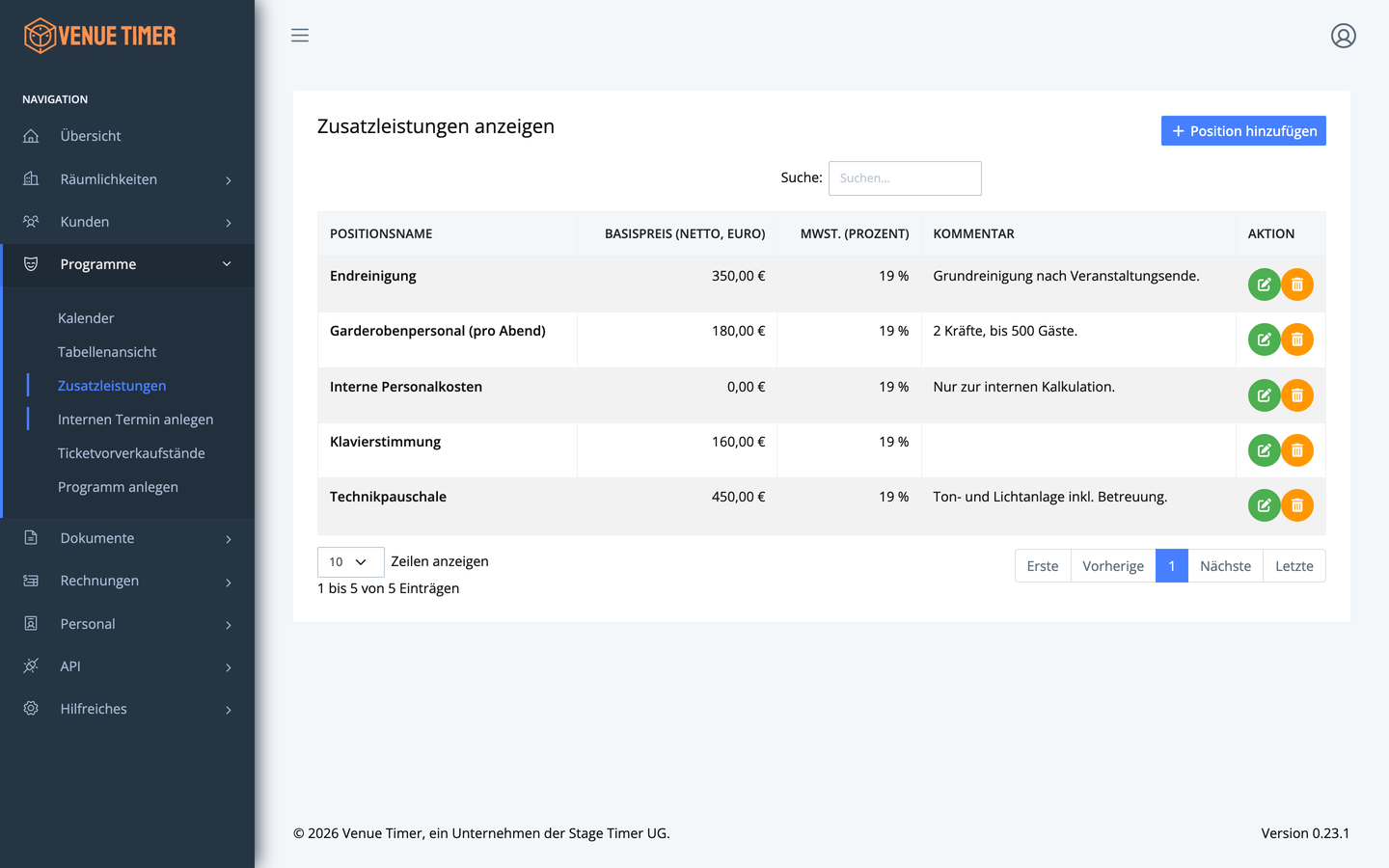This screenshot has height=868, width=1389.
Task: Select Zusatzleistungen submenu item
Action: click(x=112, y=386)
